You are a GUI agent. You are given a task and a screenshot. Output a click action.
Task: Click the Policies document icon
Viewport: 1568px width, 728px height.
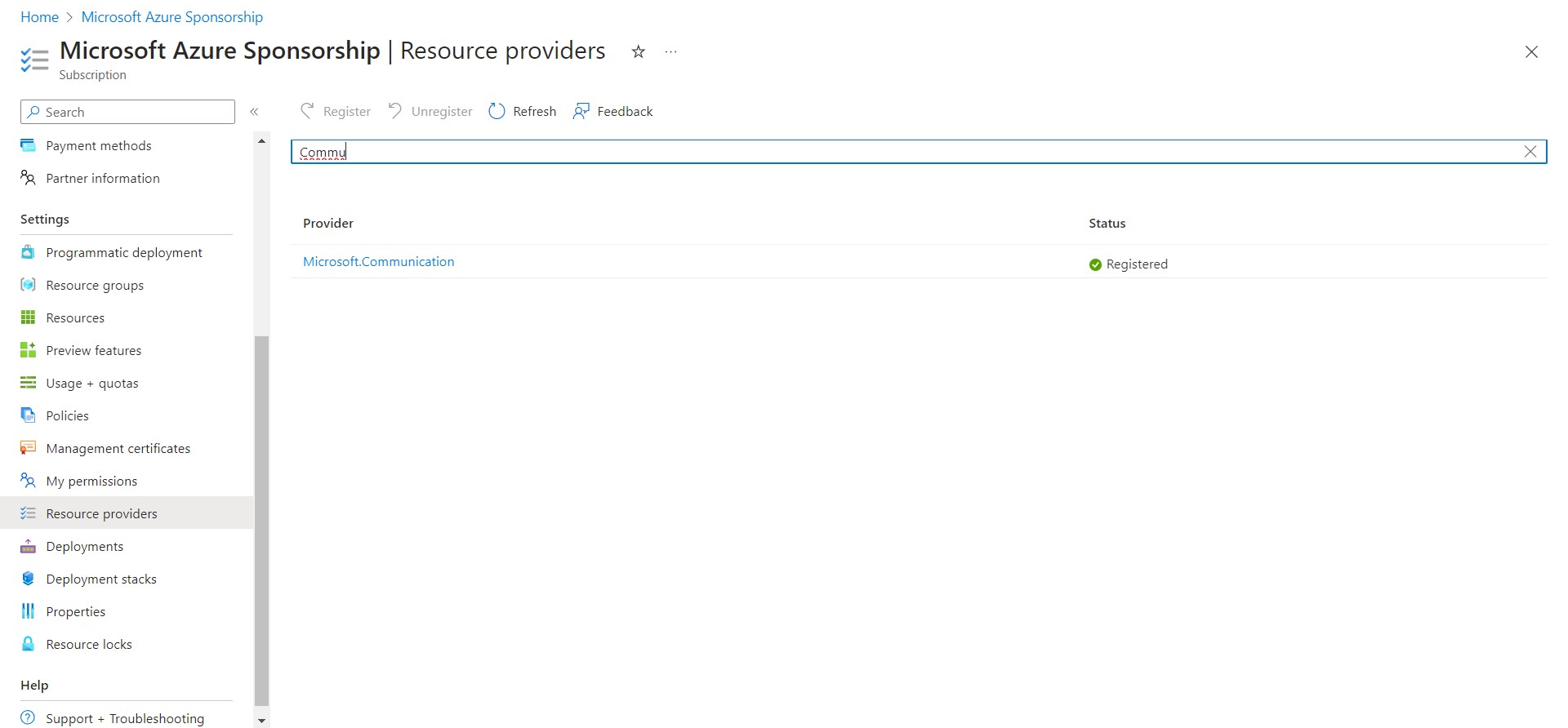pyautogui.click(x=28, y=415)
